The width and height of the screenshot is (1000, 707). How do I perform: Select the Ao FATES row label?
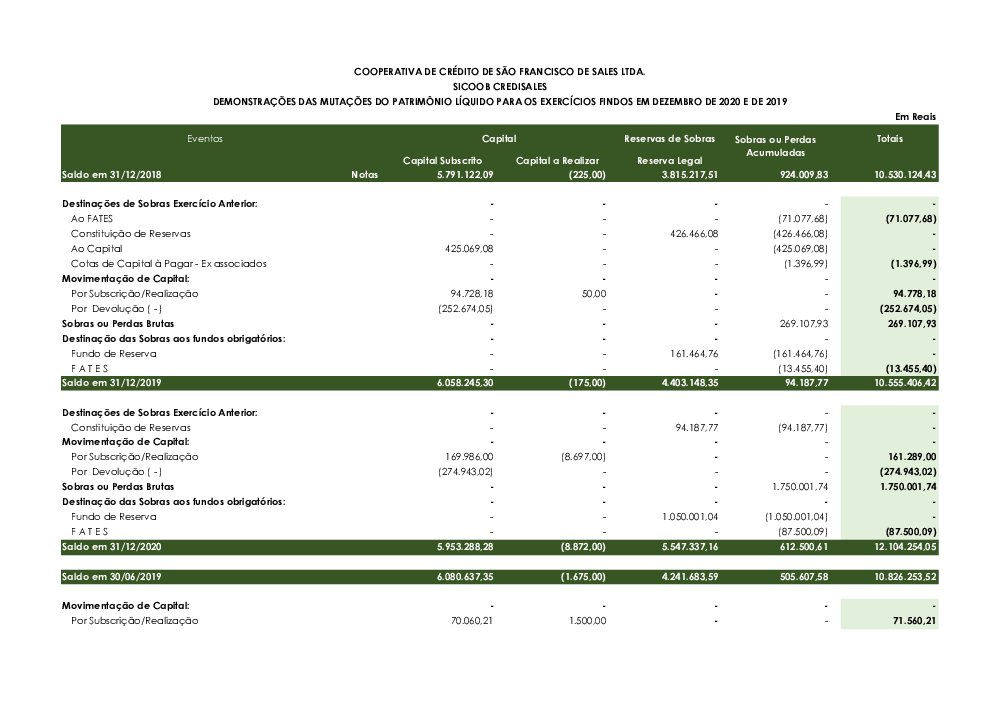(x=90, y=218)
